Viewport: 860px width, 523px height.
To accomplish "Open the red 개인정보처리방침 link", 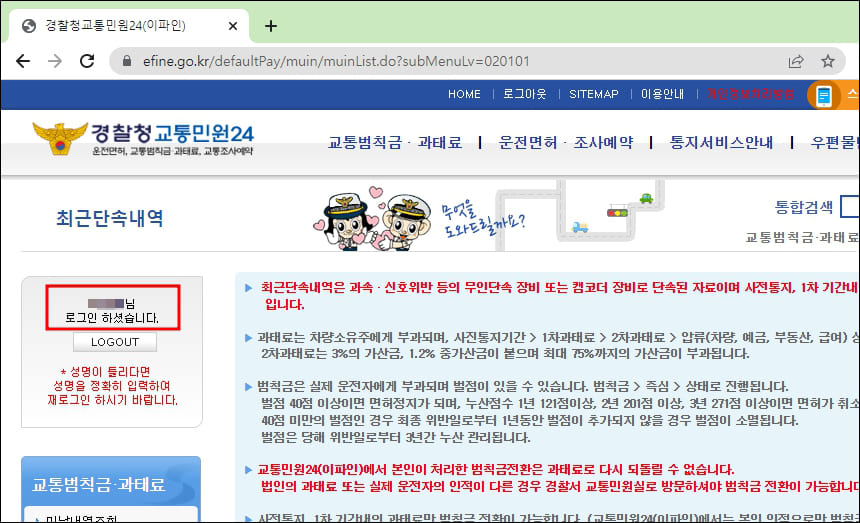I will (750, 94).
